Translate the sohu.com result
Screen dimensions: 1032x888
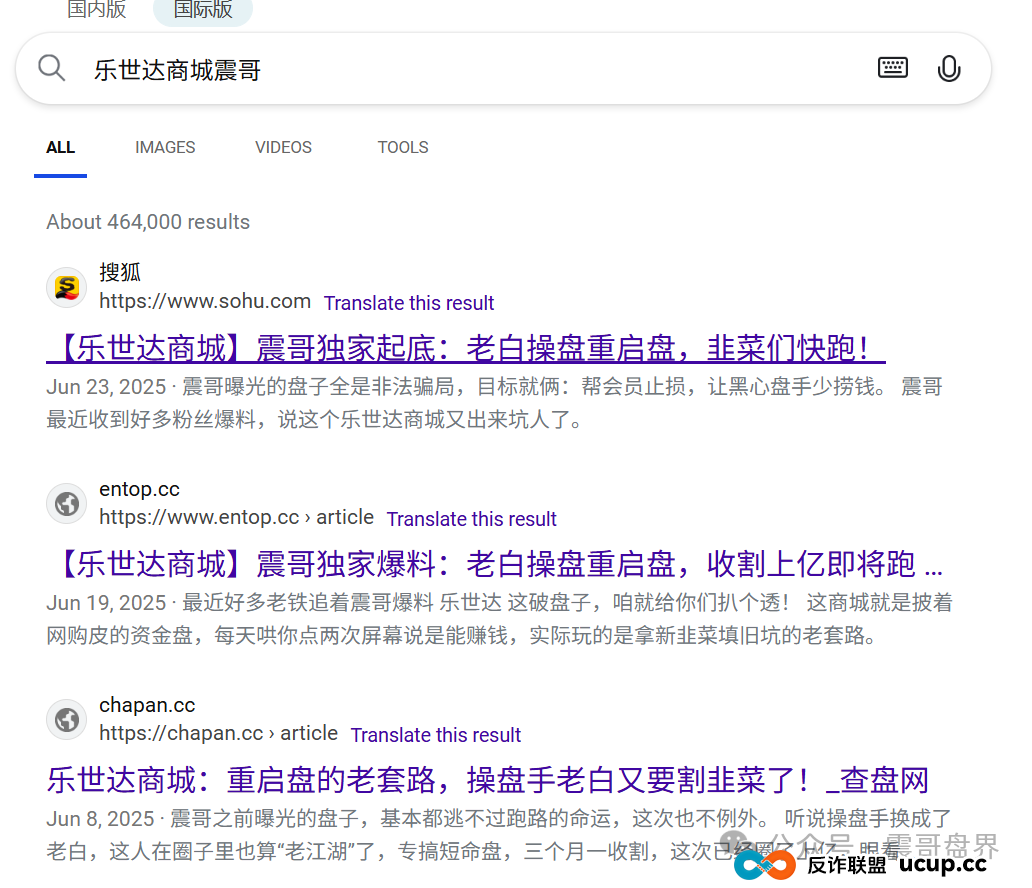tap(409, 302)
